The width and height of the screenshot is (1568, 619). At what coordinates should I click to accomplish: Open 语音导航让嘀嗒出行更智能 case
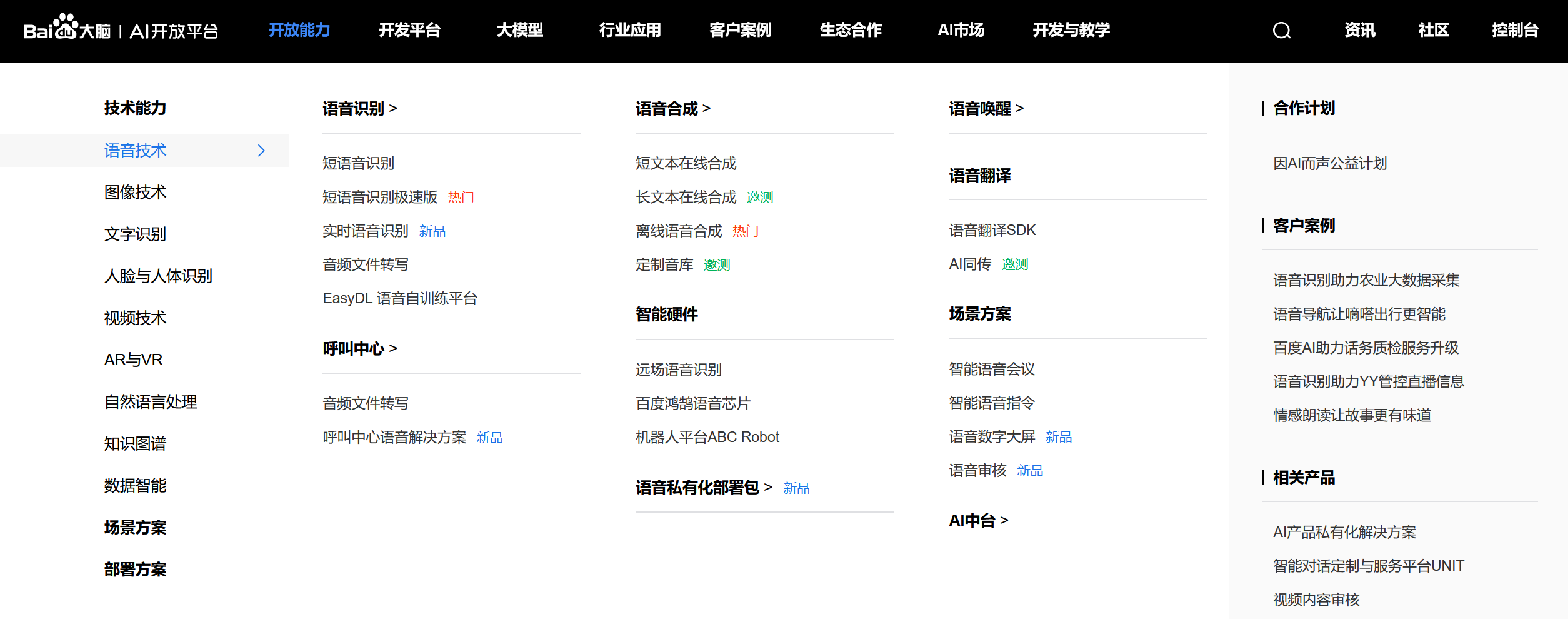(x=1359, y=315)
